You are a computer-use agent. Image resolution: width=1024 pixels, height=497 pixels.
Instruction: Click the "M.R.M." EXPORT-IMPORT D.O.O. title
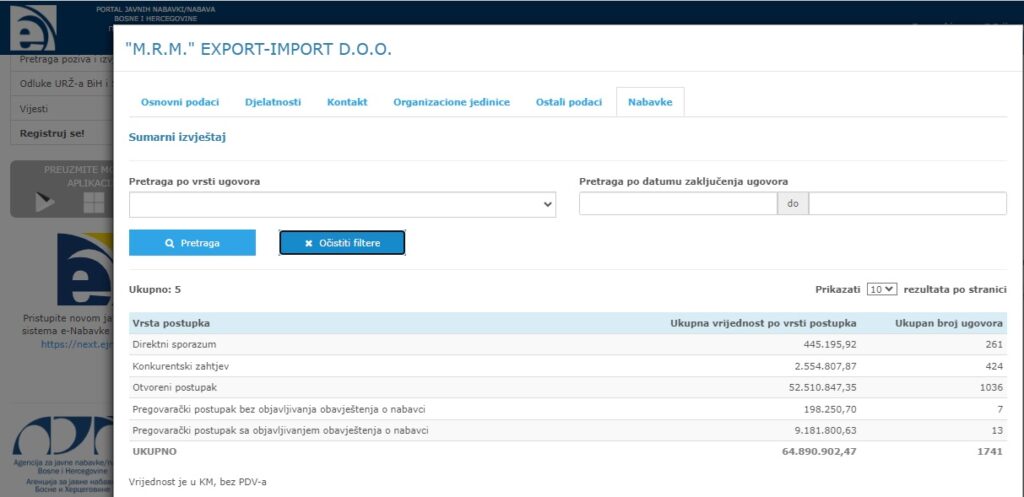258,50
